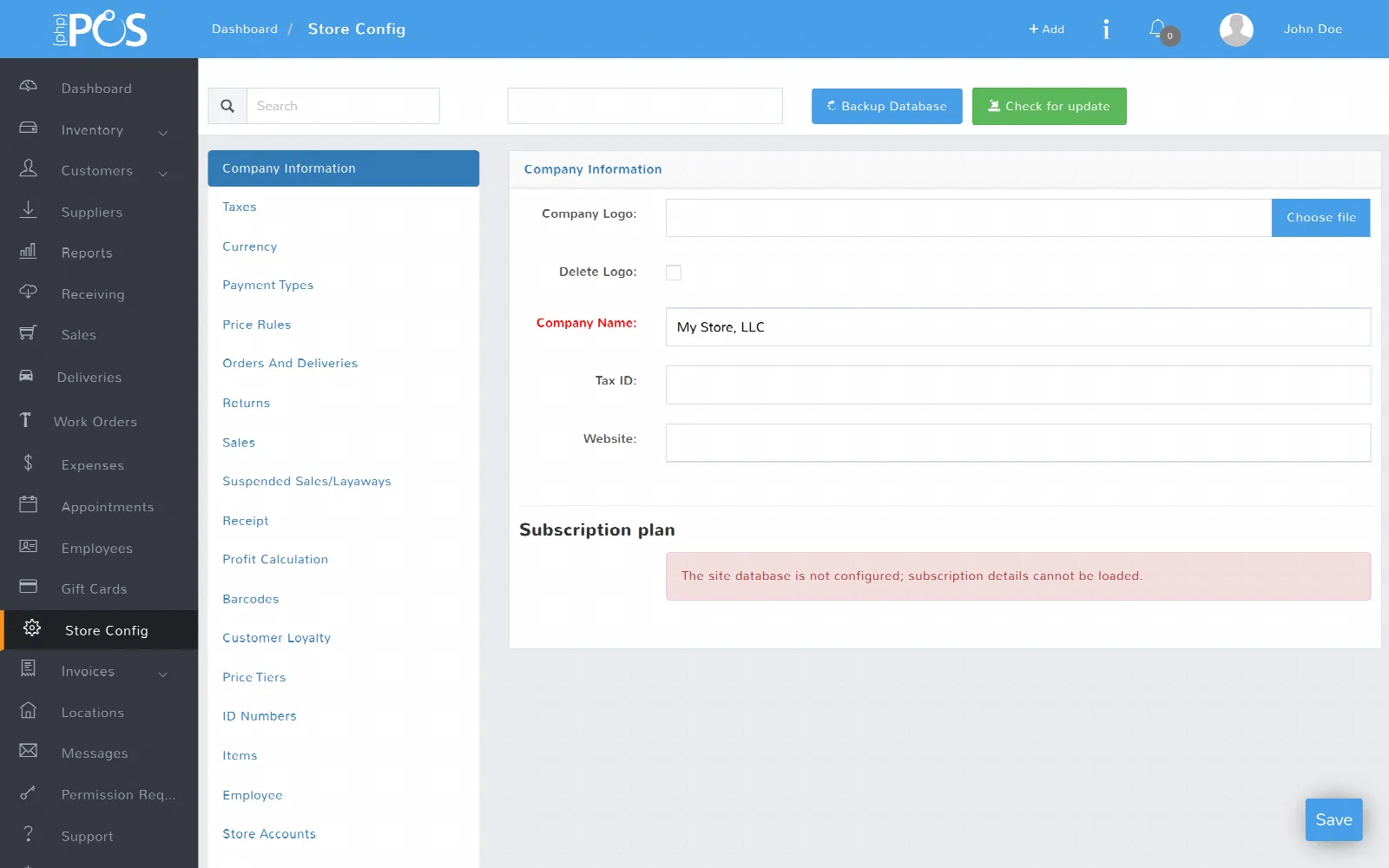The image size is (1389, 868).
Task: Select the Company Information section tab
Action: click(344, 168)
